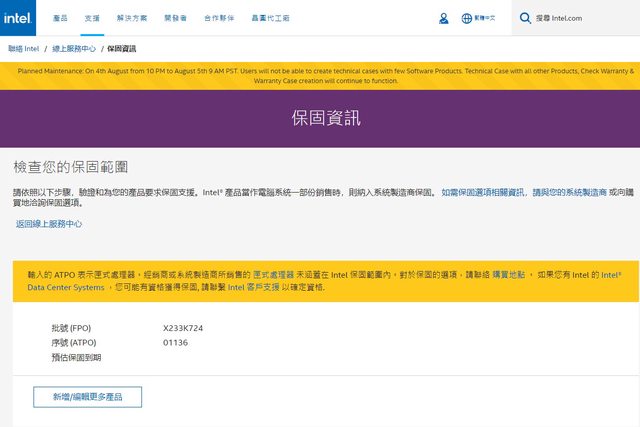Expand the 解決方案 menu

130,18
